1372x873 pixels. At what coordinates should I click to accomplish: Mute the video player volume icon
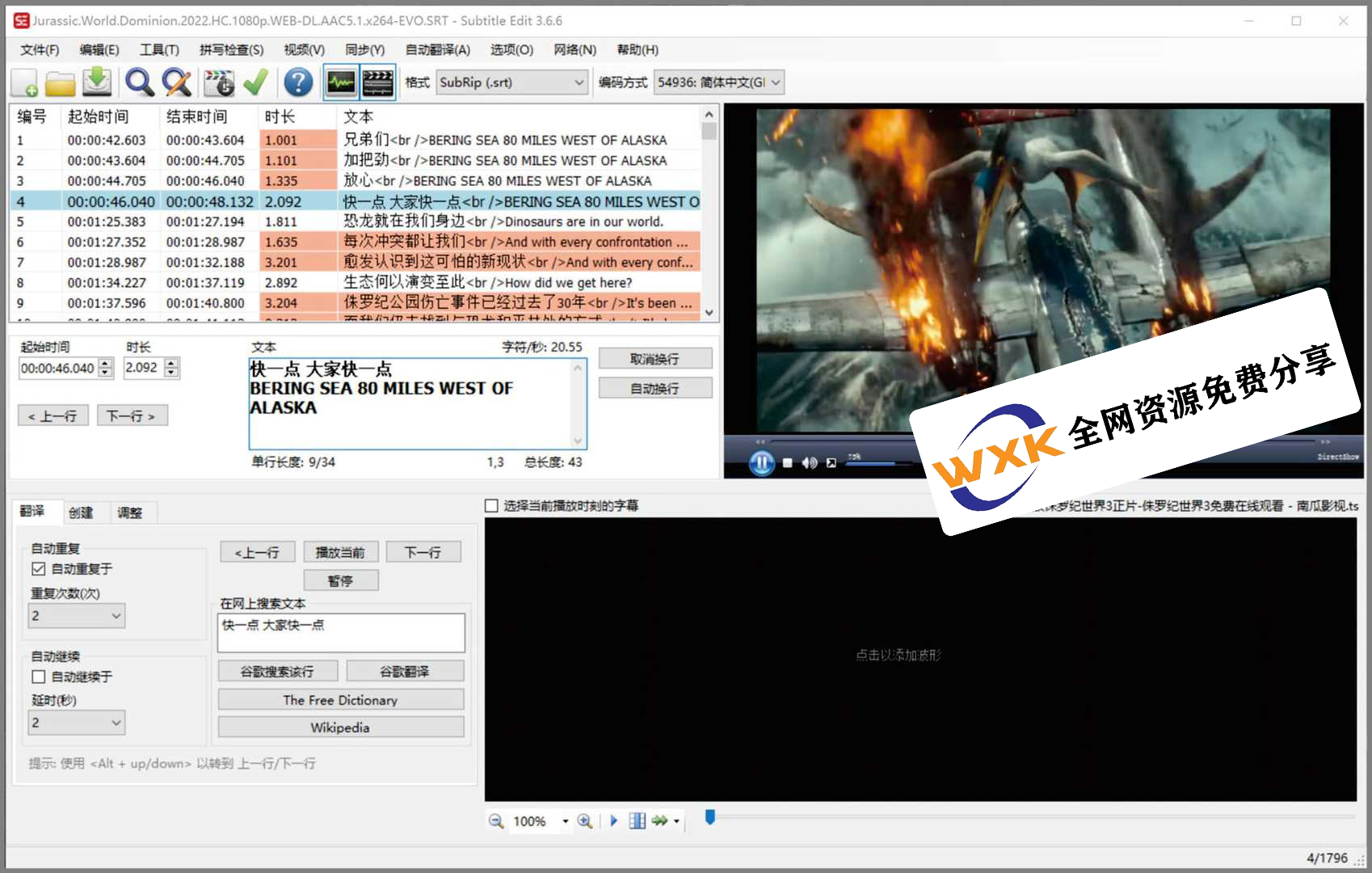(x=809, y=463)
